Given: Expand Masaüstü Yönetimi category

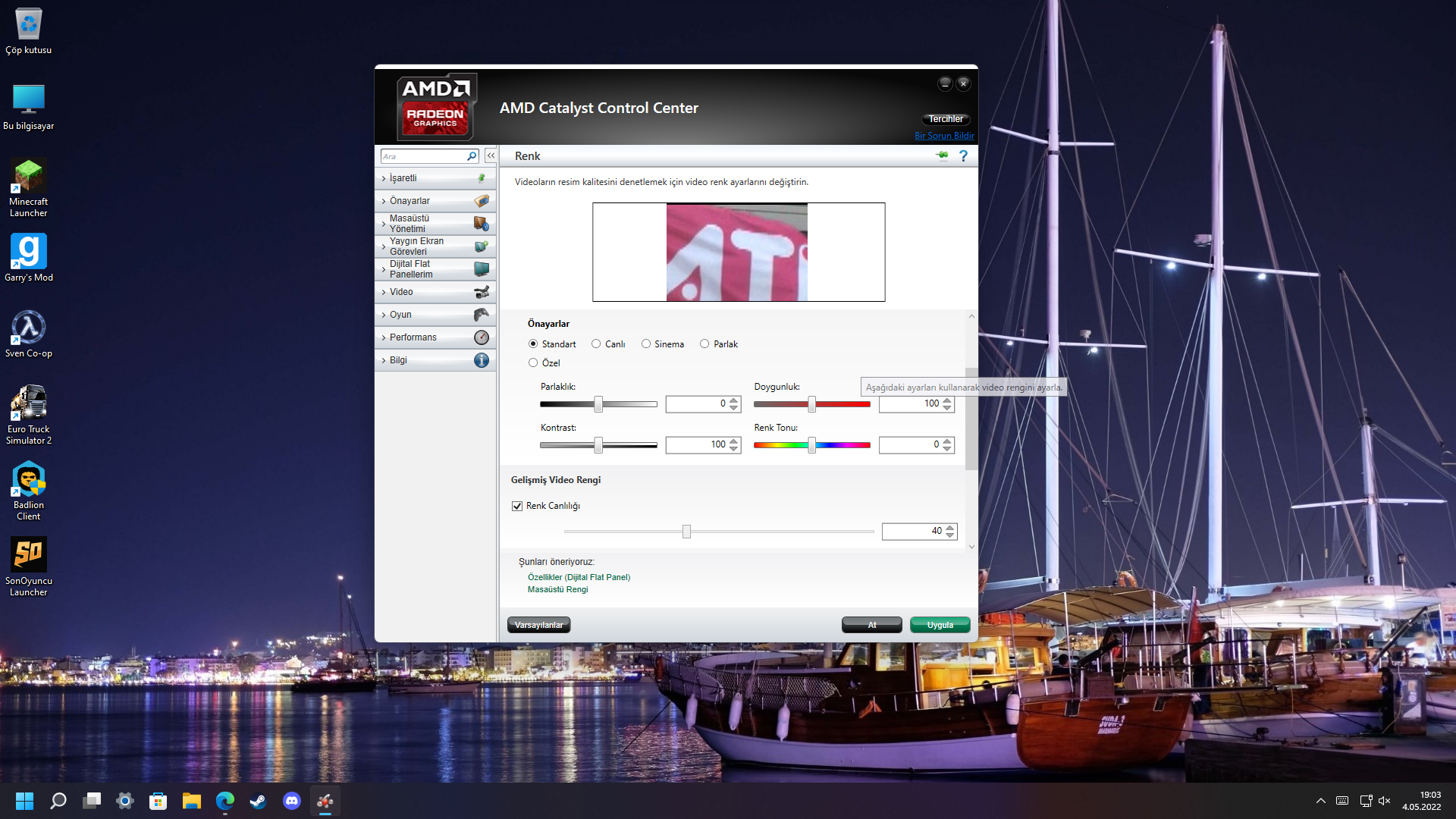Looking at the screenshot, I should tap(409, 224).
